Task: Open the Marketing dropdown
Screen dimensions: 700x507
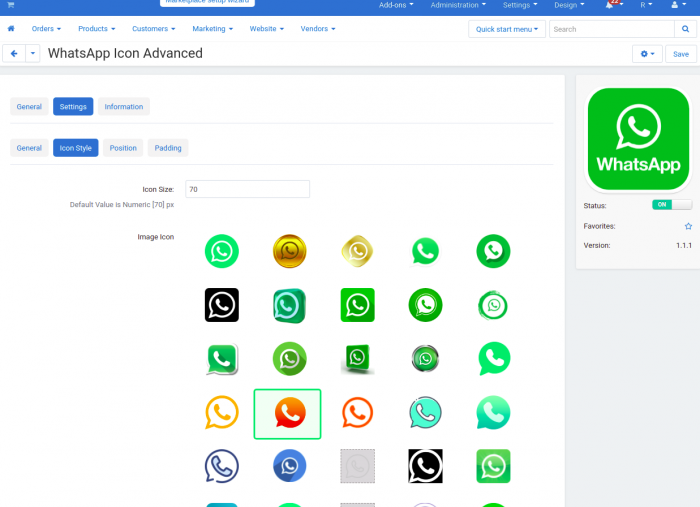Action: tap(212, 29)
